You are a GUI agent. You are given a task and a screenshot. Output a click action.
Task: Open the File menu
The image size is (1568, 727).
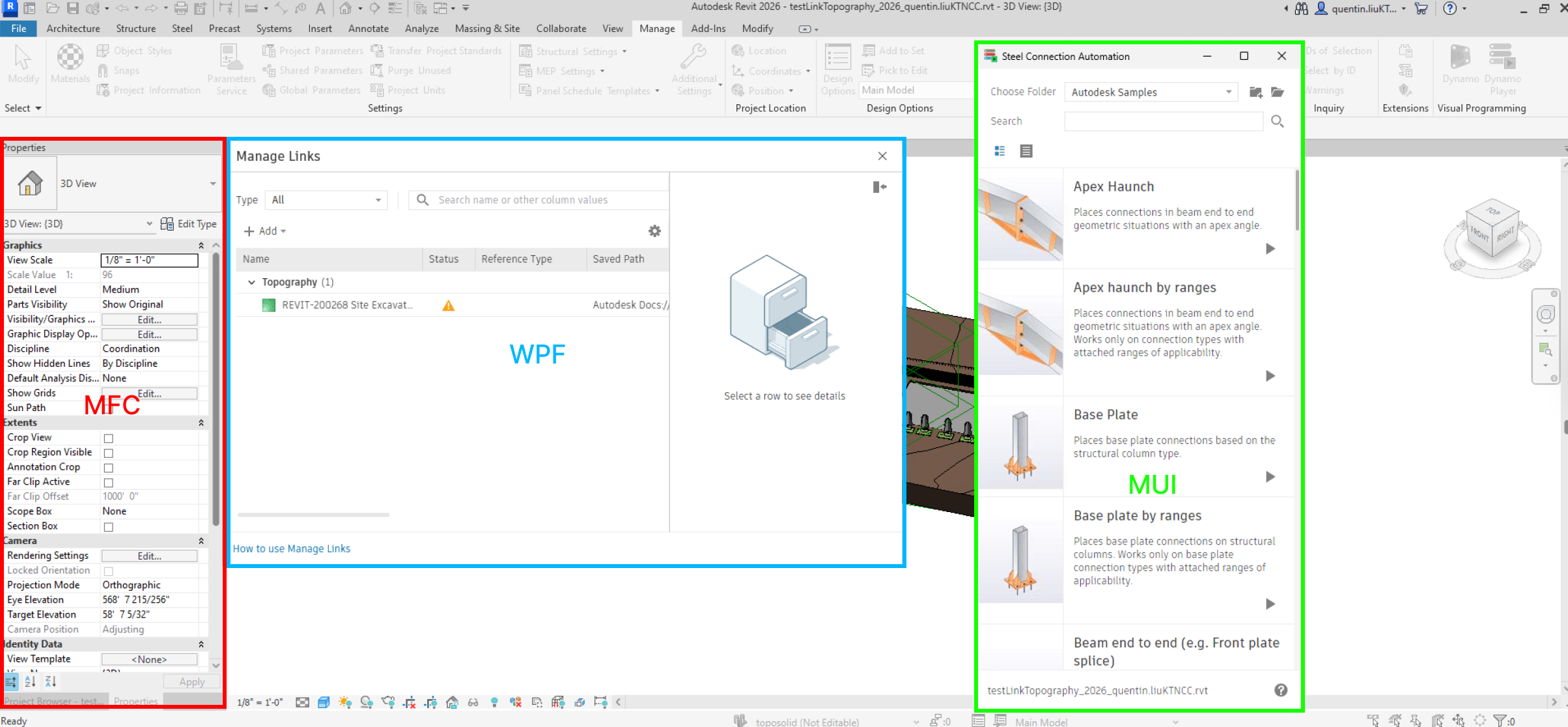(19, 29)
